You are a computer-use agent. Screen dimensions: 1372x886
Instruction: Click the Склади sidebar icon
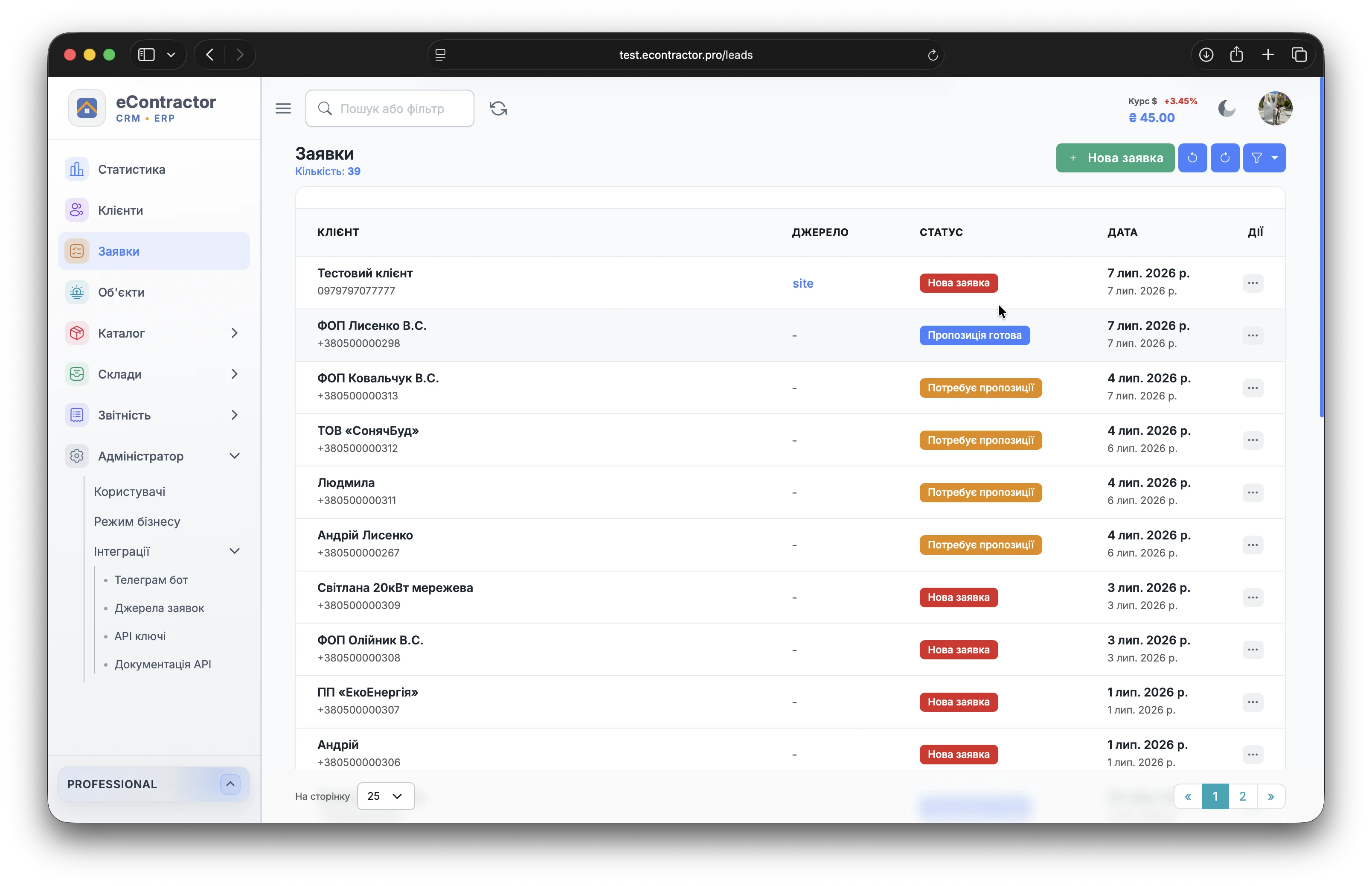coord(76,374)
